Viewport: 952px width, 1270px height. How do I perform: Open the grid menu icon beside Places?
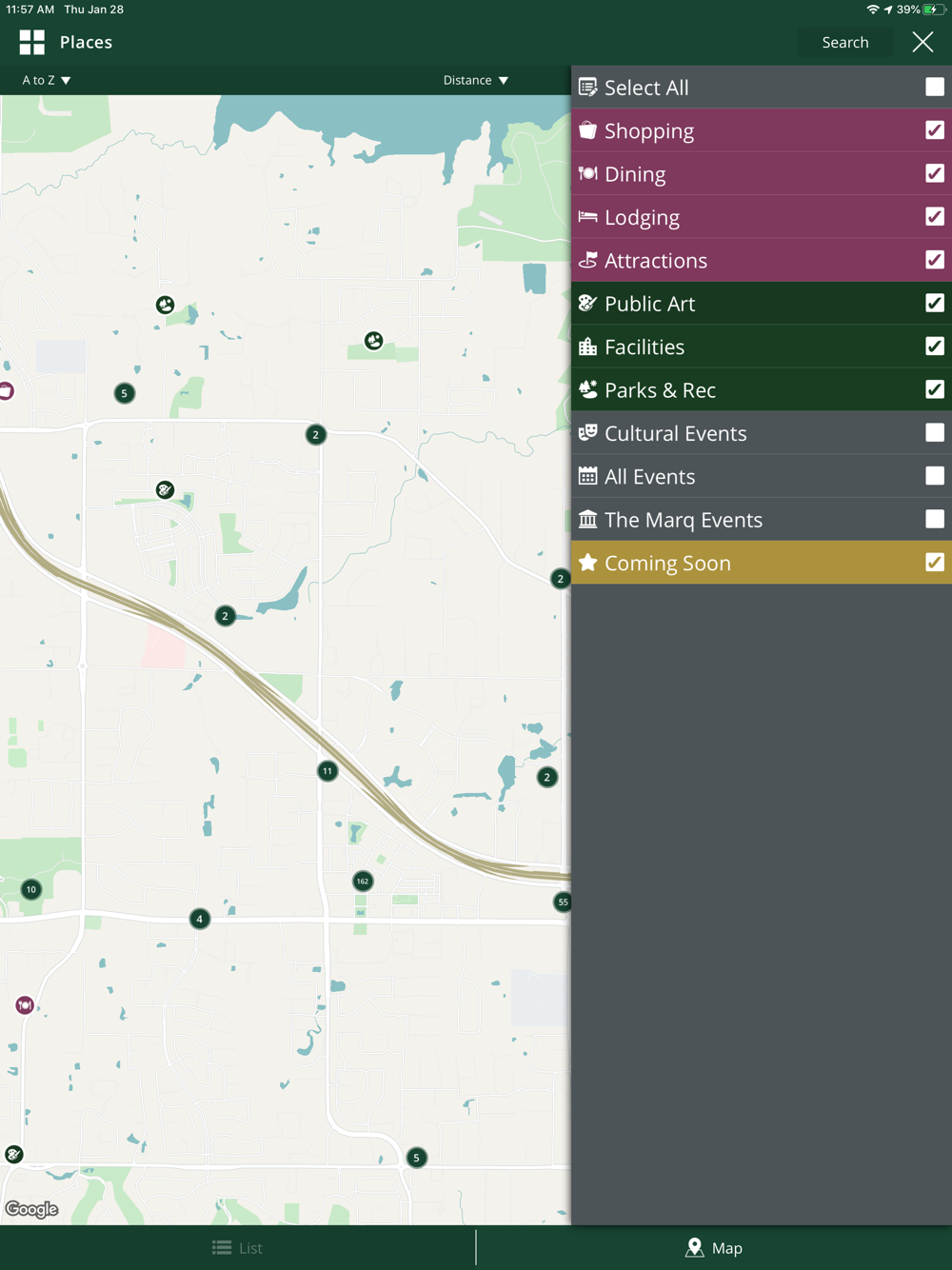point(31,42)
